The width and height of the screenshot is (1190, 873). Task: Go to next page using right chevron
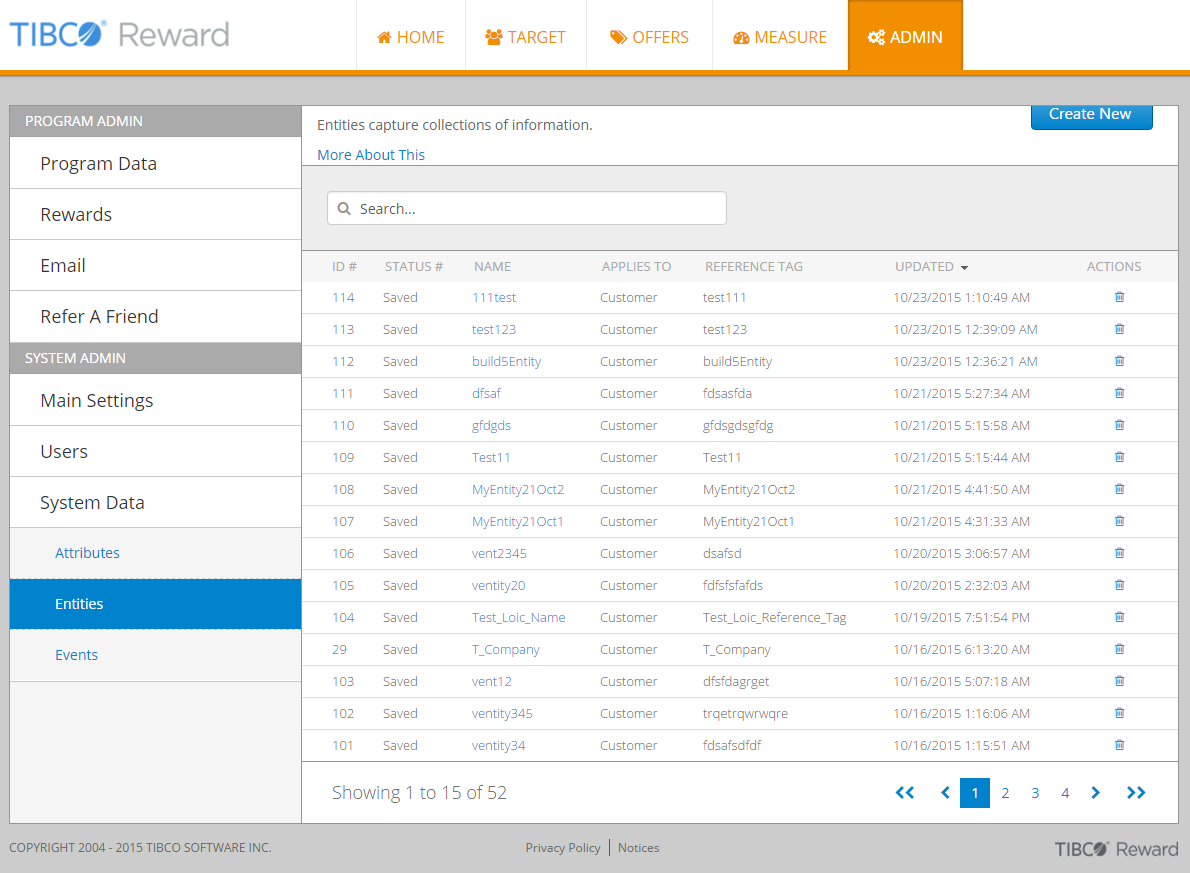click(1095, 793)
